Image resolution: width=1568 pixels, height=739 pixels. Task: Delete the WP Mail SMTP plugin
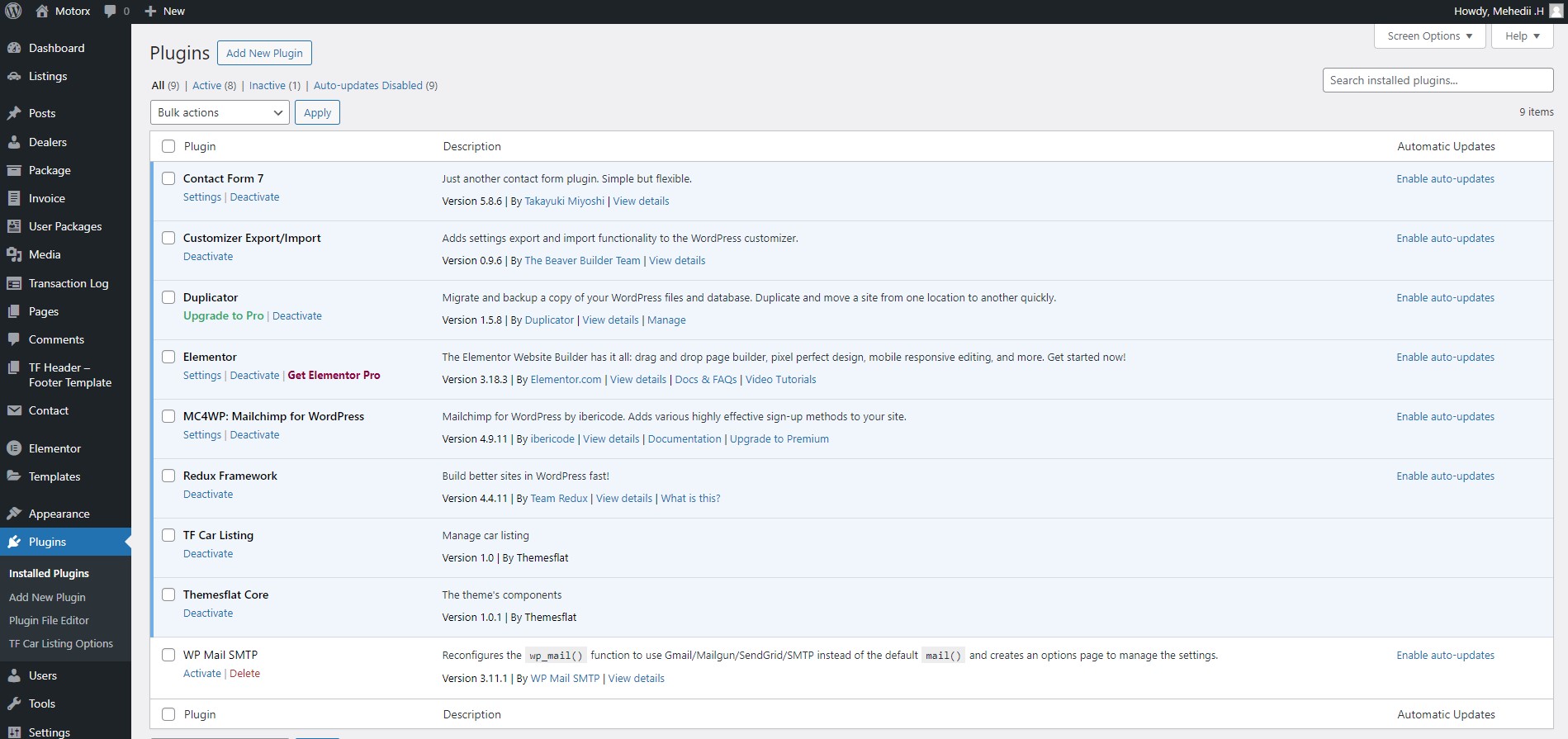point(244,673)
